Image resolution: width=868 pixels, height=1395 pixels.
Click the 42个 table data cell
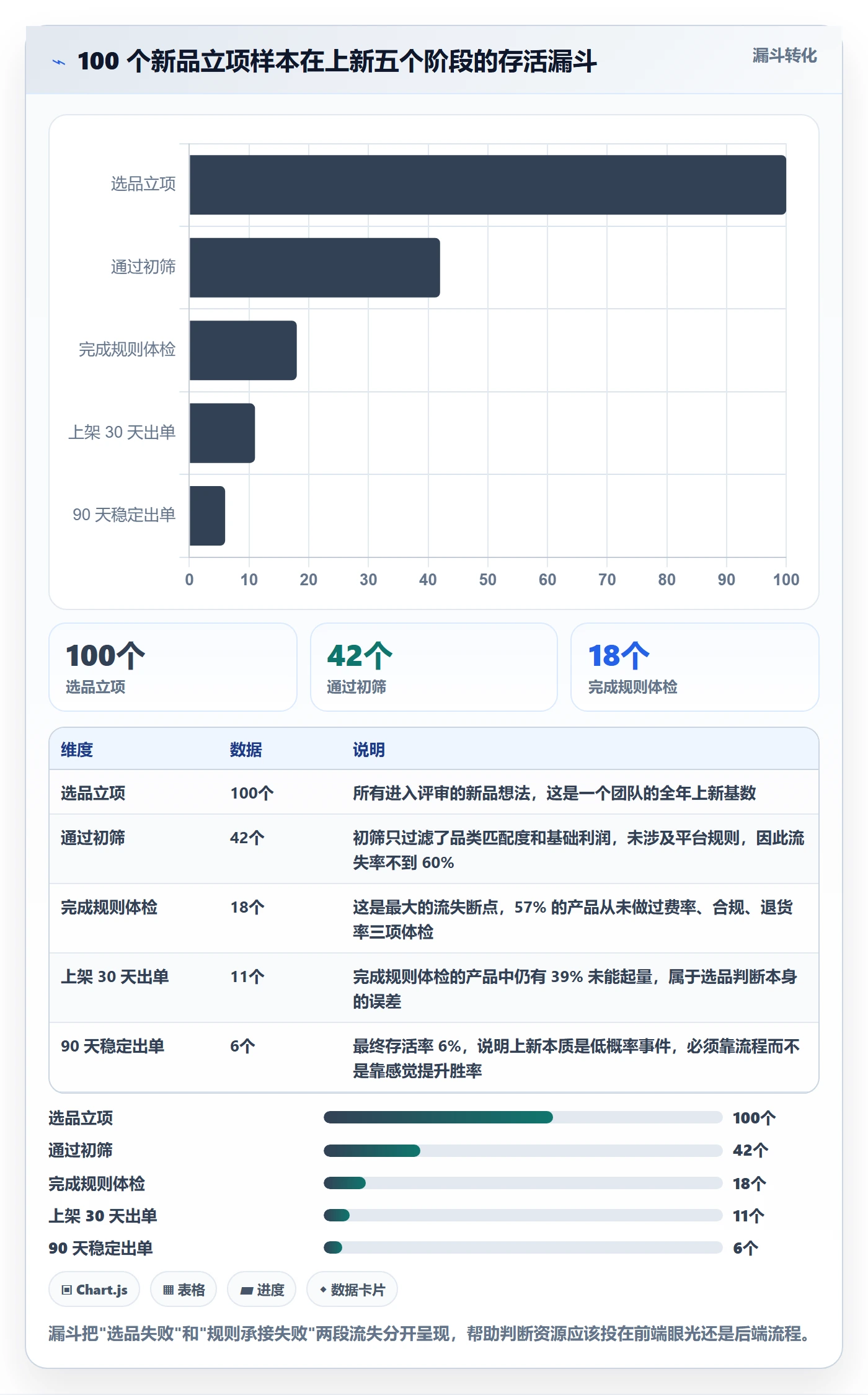[x=247, y=838]
